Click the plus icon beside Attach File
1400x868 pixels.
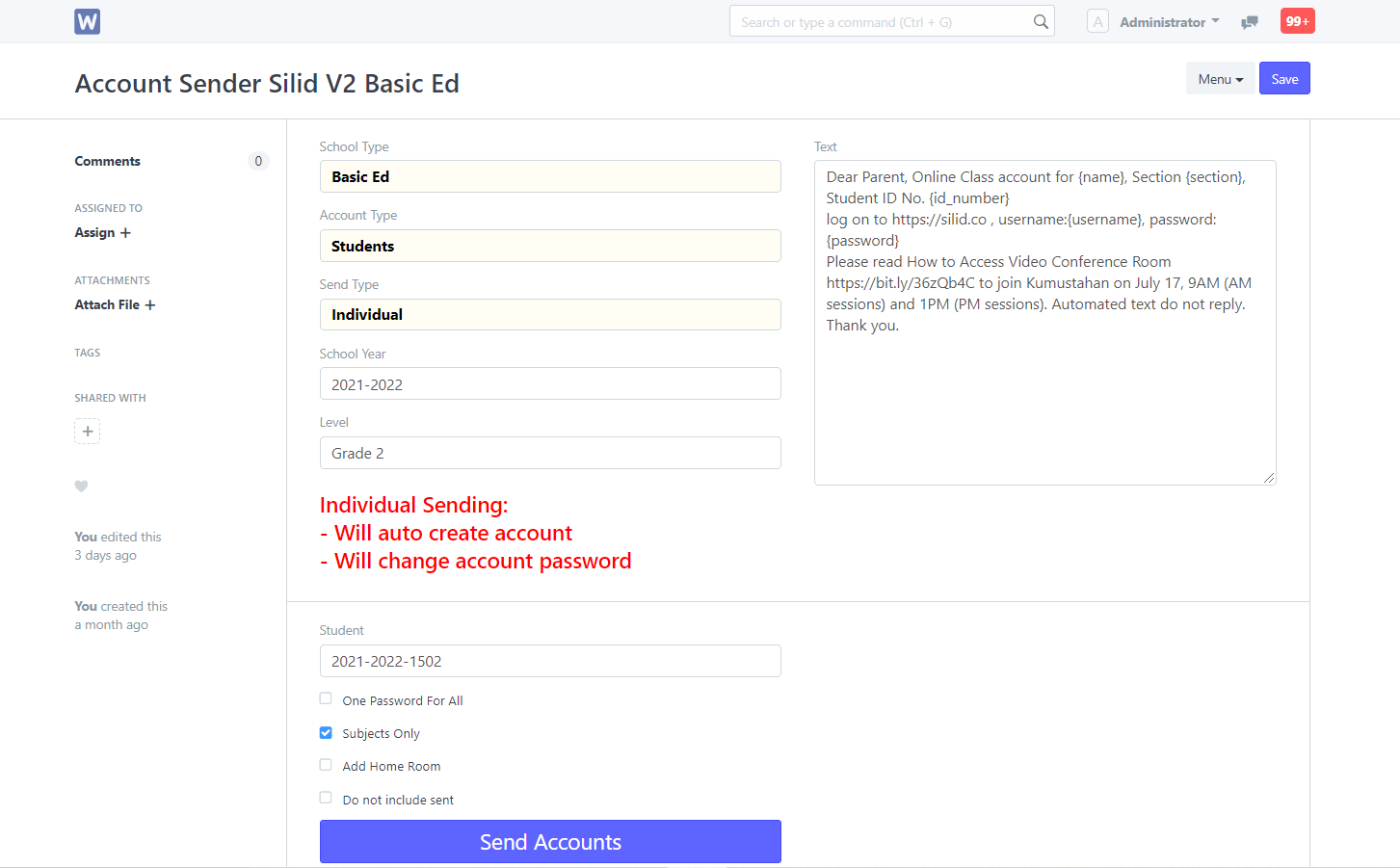coord(149,305)
